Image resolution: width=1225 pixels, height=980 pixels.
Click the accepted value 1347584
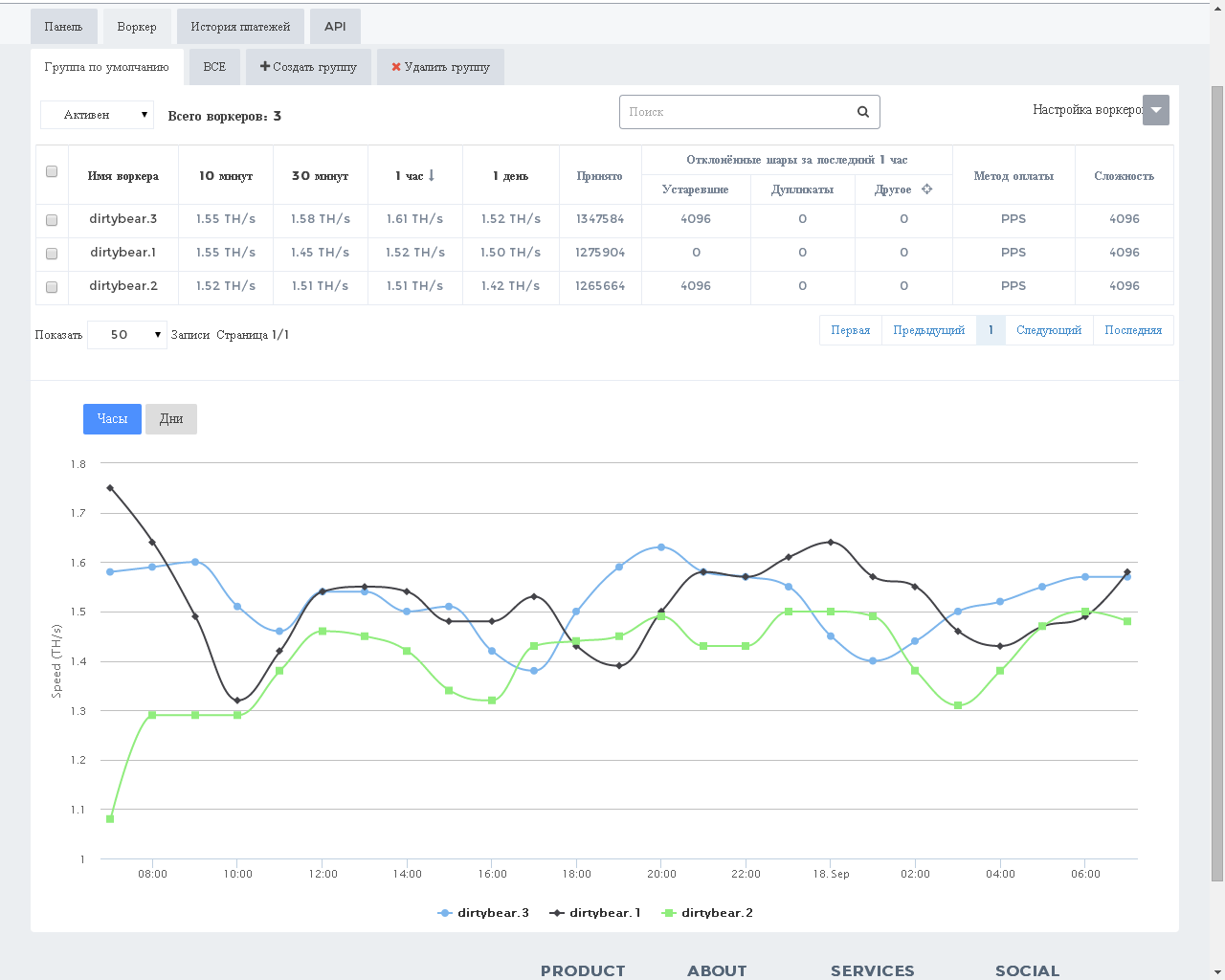[600, 219]
